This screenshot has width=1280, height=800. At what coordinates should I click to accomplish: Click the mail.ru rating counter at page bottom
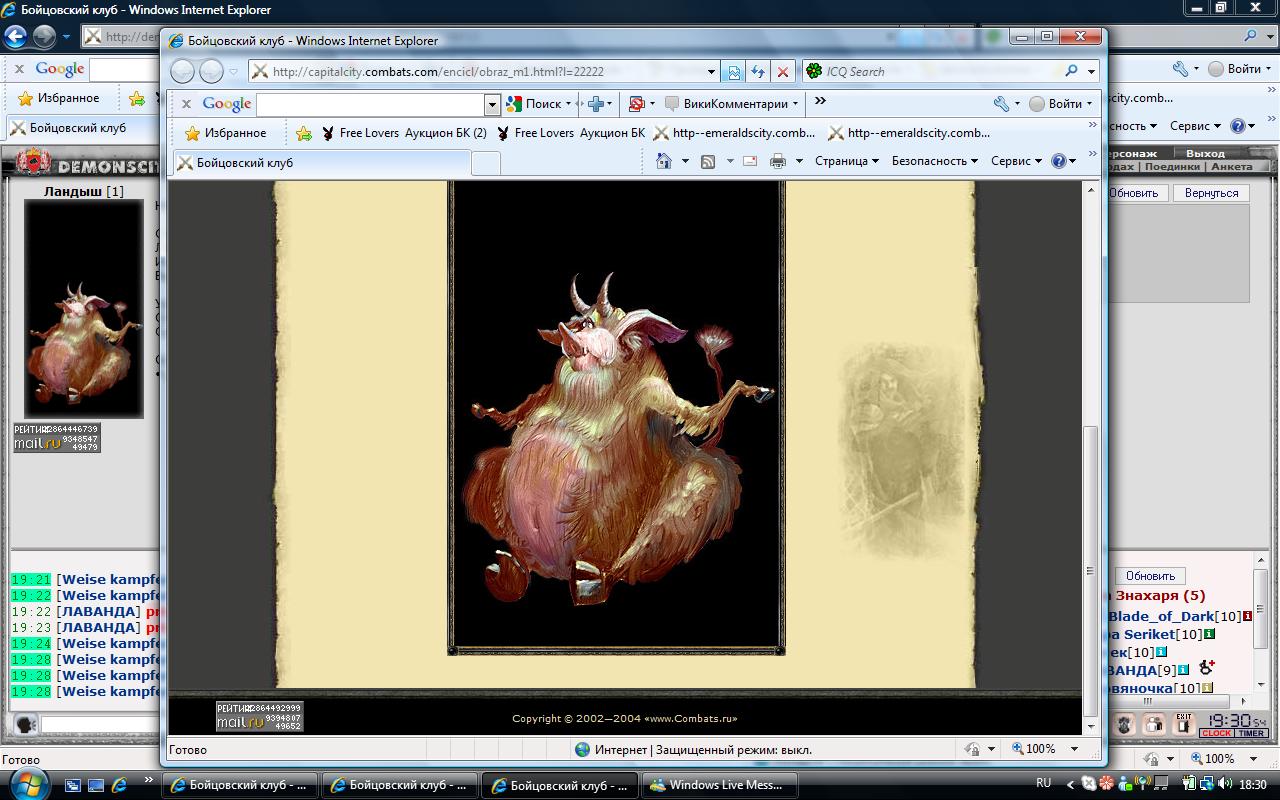point(259,716)
